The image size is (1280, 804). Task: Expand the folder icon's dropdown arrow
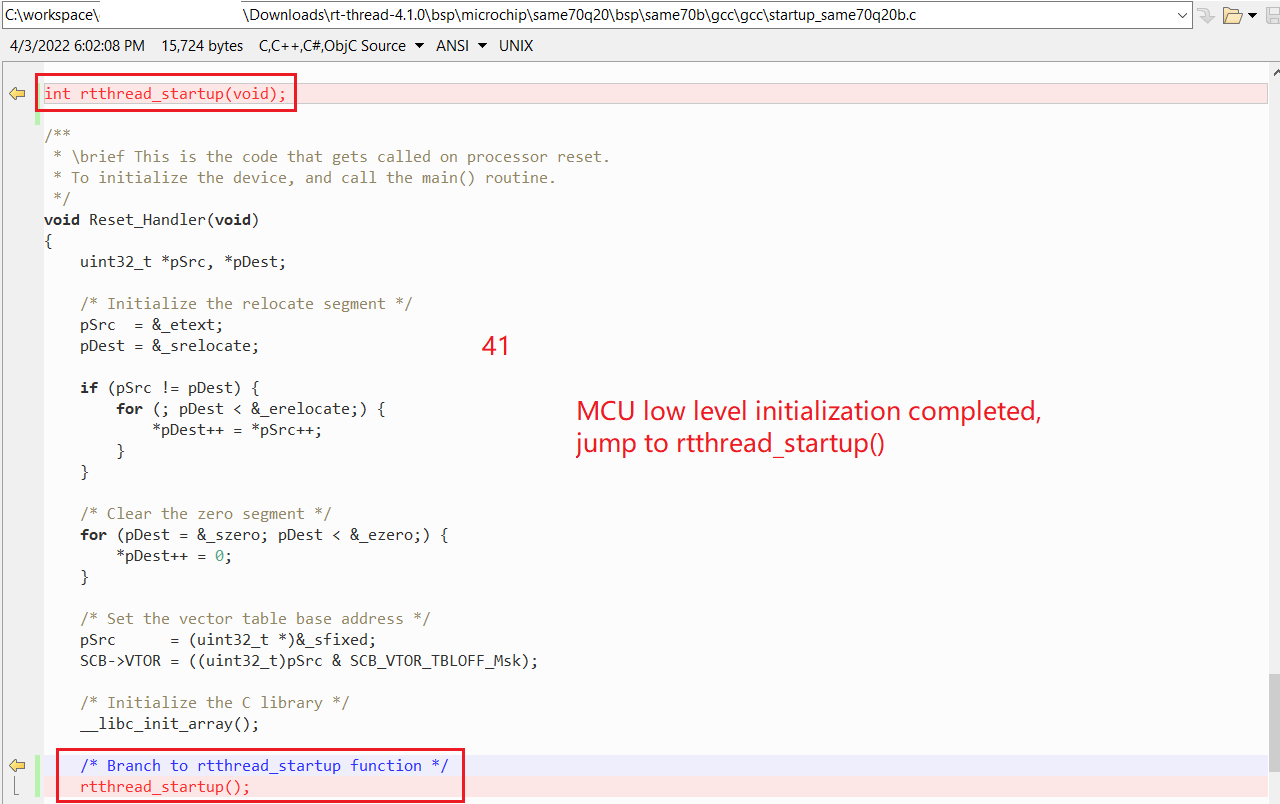(x=1252, y=15)
